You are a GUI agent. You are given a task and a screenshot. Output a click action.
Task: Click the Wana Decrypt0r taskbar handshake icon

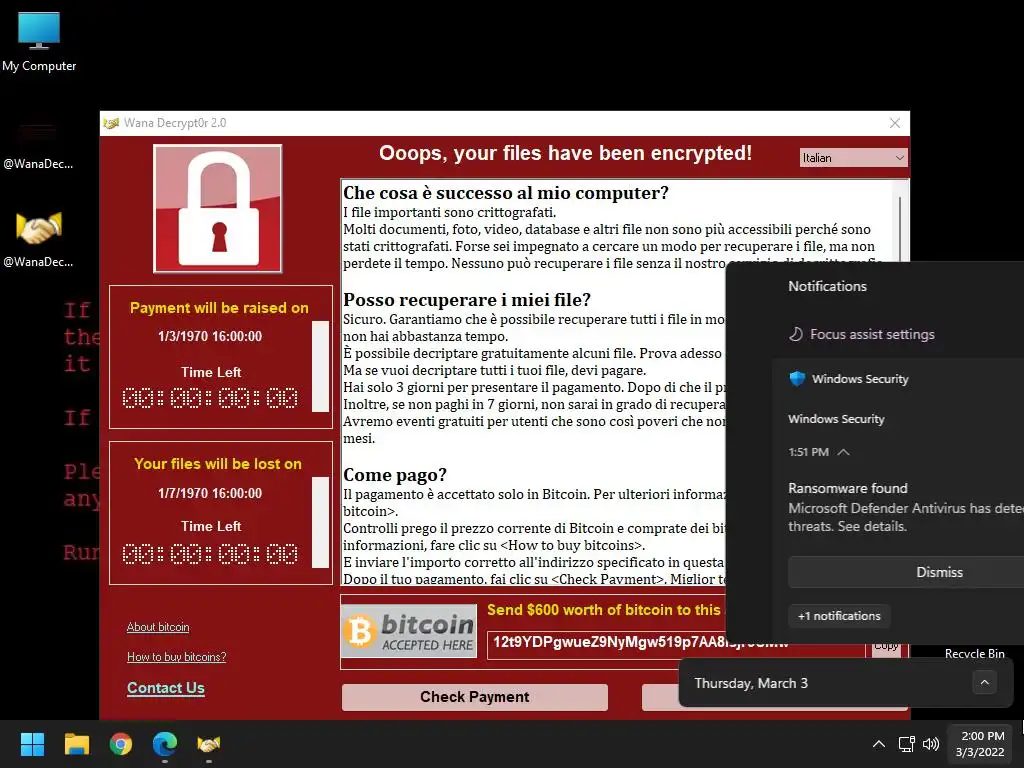[x=209, y=744]
